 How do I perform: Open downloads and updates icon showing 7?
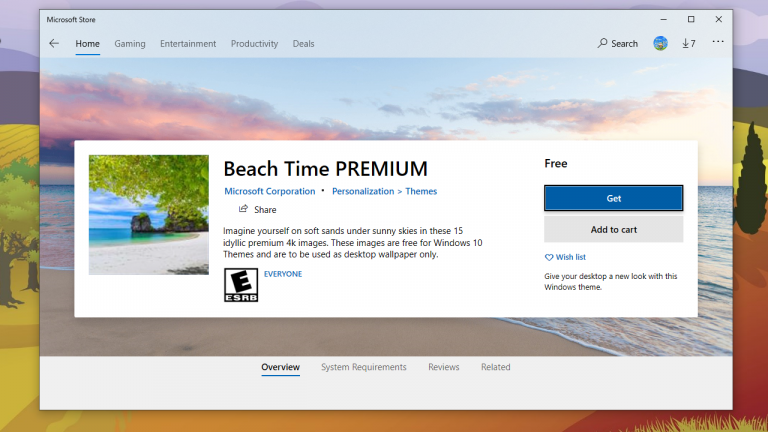pos(689,44)
